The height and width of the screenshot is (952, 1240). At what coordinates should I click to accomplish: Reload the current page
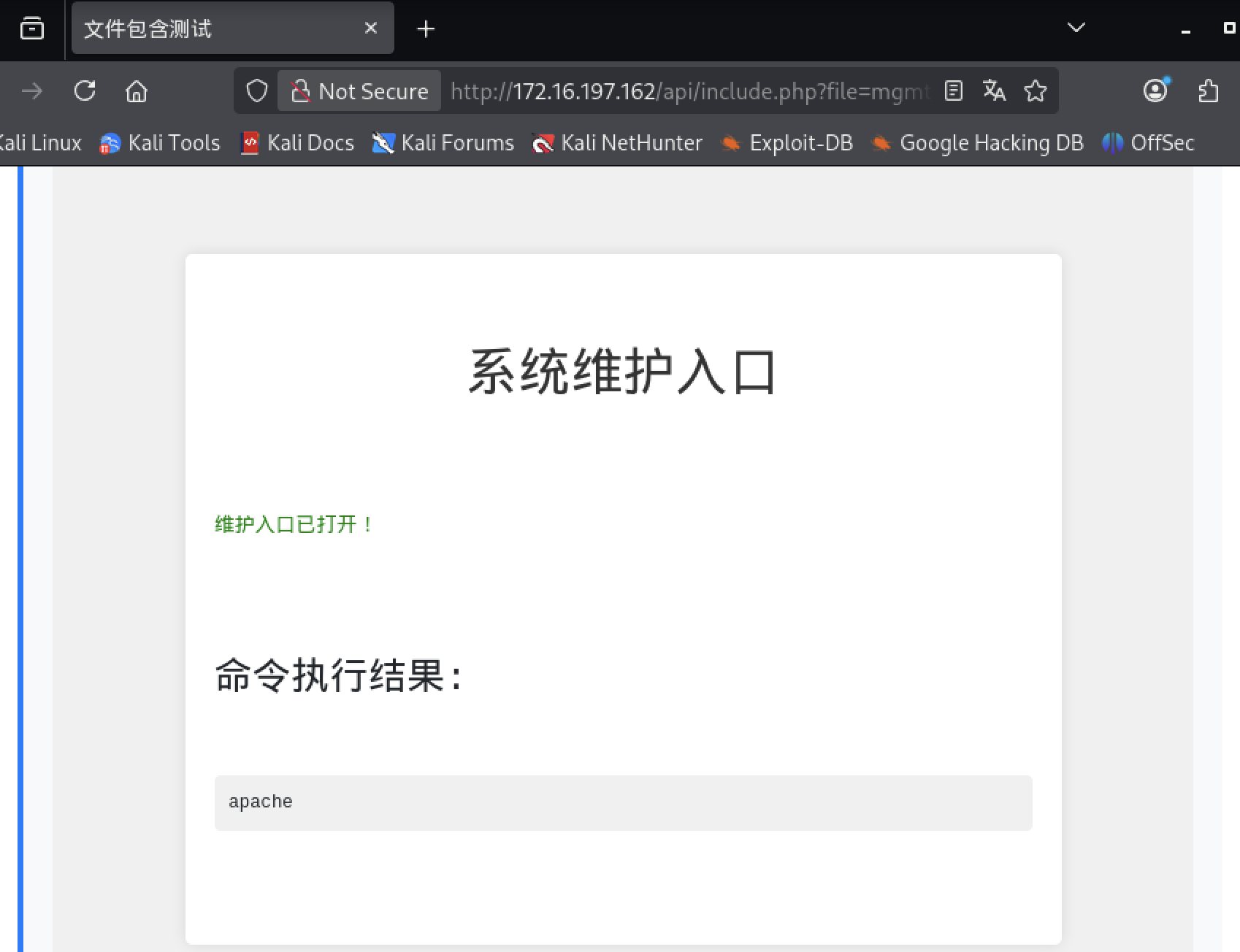point(85,91)
